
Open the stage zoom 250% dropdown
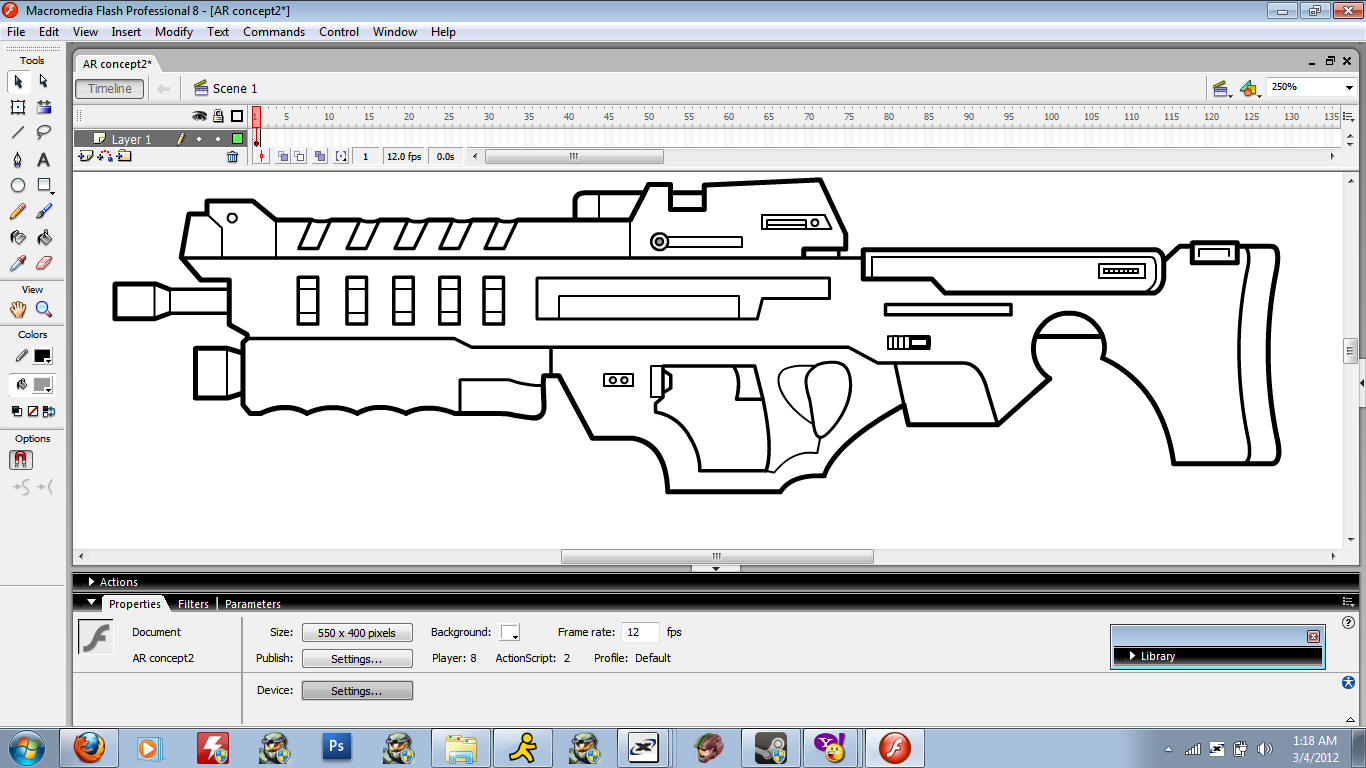pyautogui.click(x=1347, y=88)
